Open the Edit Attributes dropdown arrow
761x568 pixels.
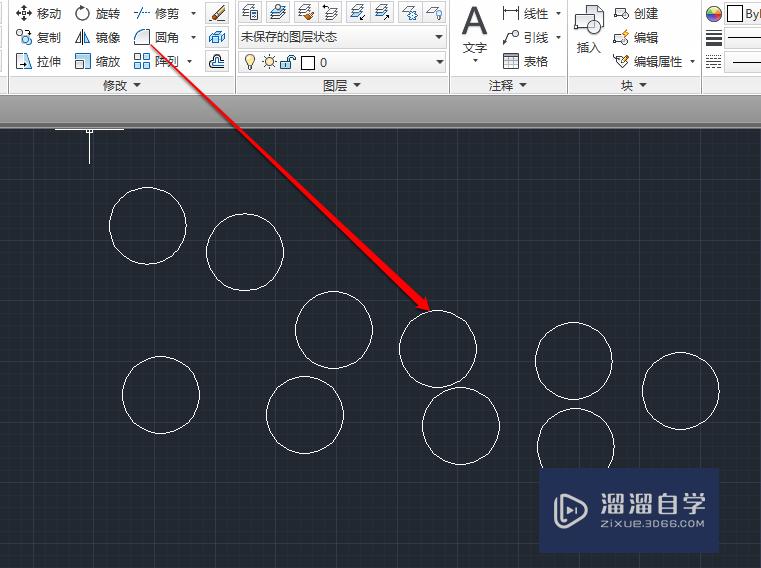[693, 61]
